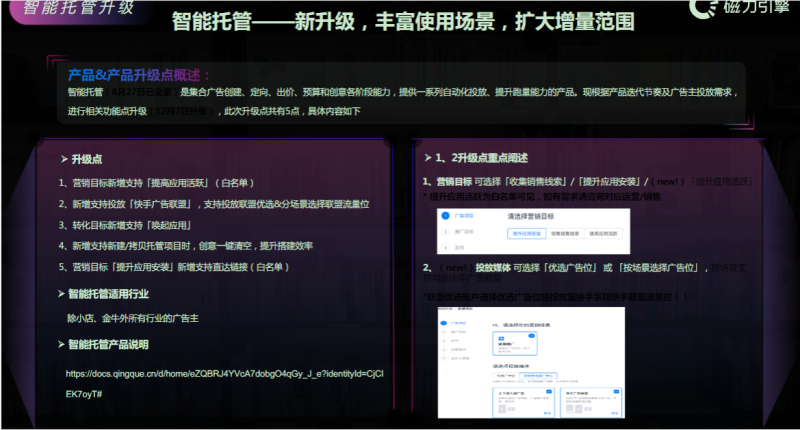Click upgrade point 2 about 快手广告联盟

[214, 204]
